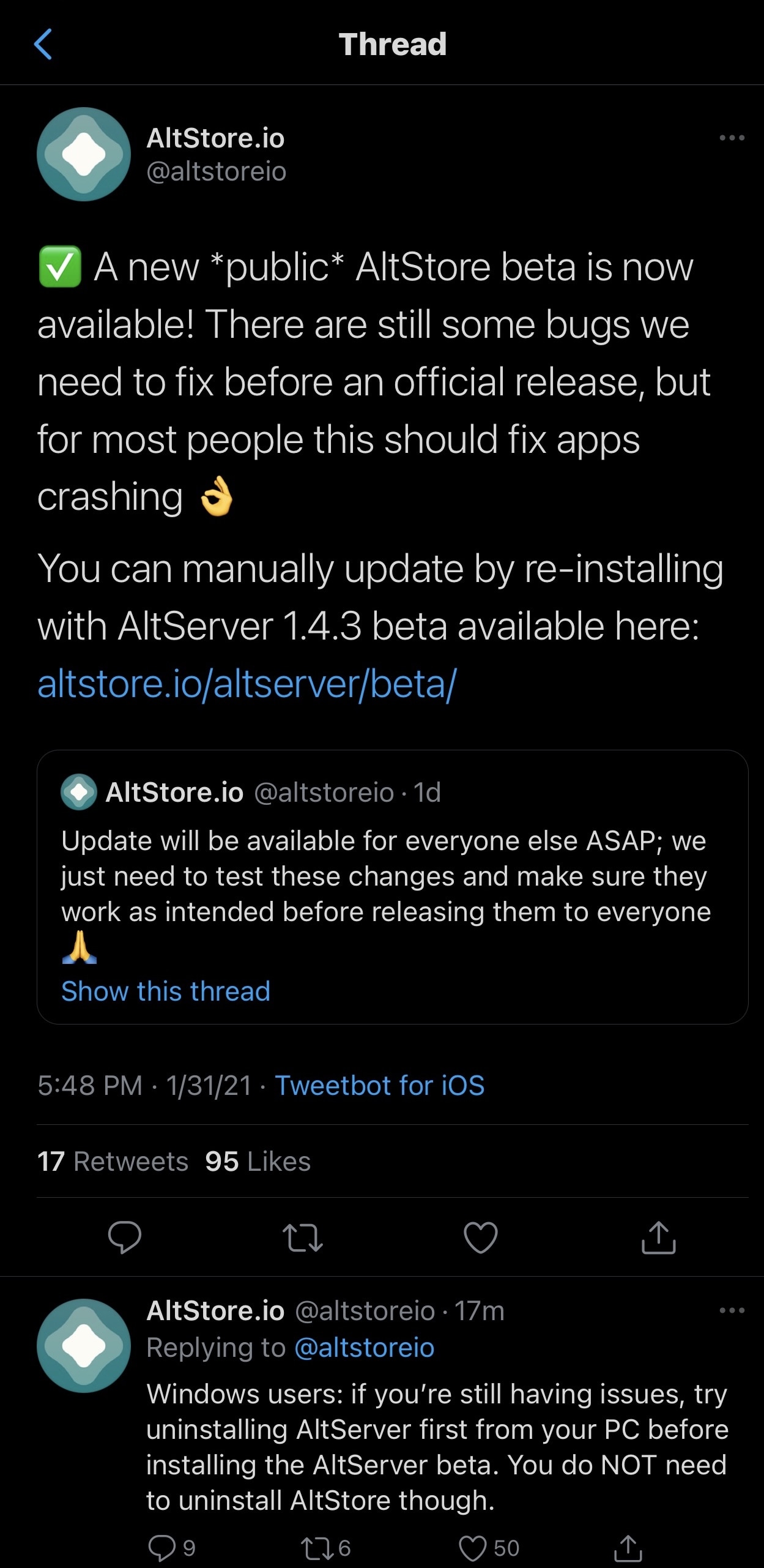View the 17 Retweets list
The height and width of the screenshot is (1568, 764).
113,1161
